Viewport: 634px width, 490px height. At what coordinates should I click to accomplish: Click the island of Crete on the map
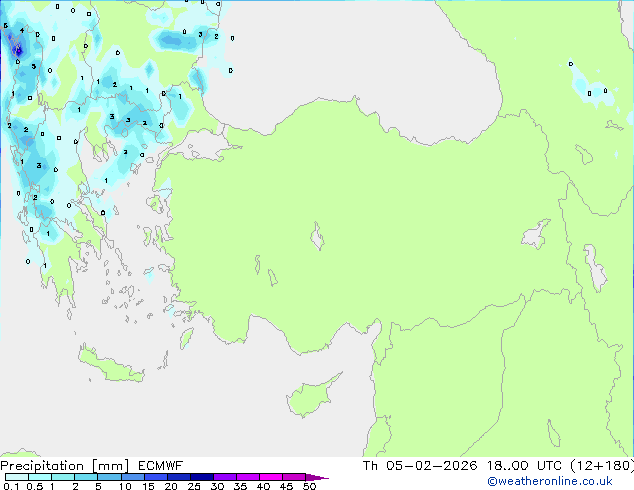[x=110, y=365]
